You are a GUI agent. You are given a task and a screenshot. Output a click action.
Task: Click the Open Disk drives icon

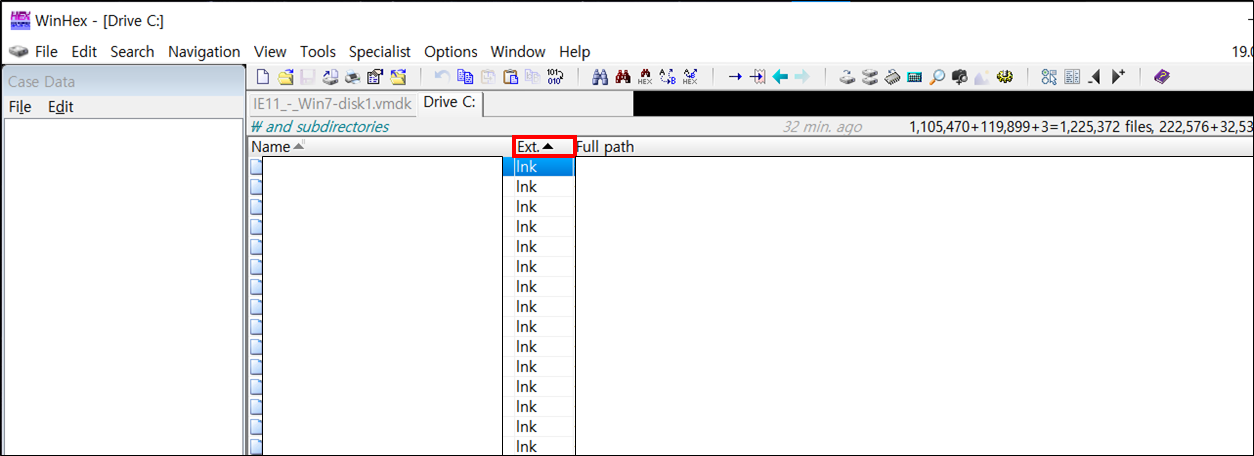(x=869, y=76)
